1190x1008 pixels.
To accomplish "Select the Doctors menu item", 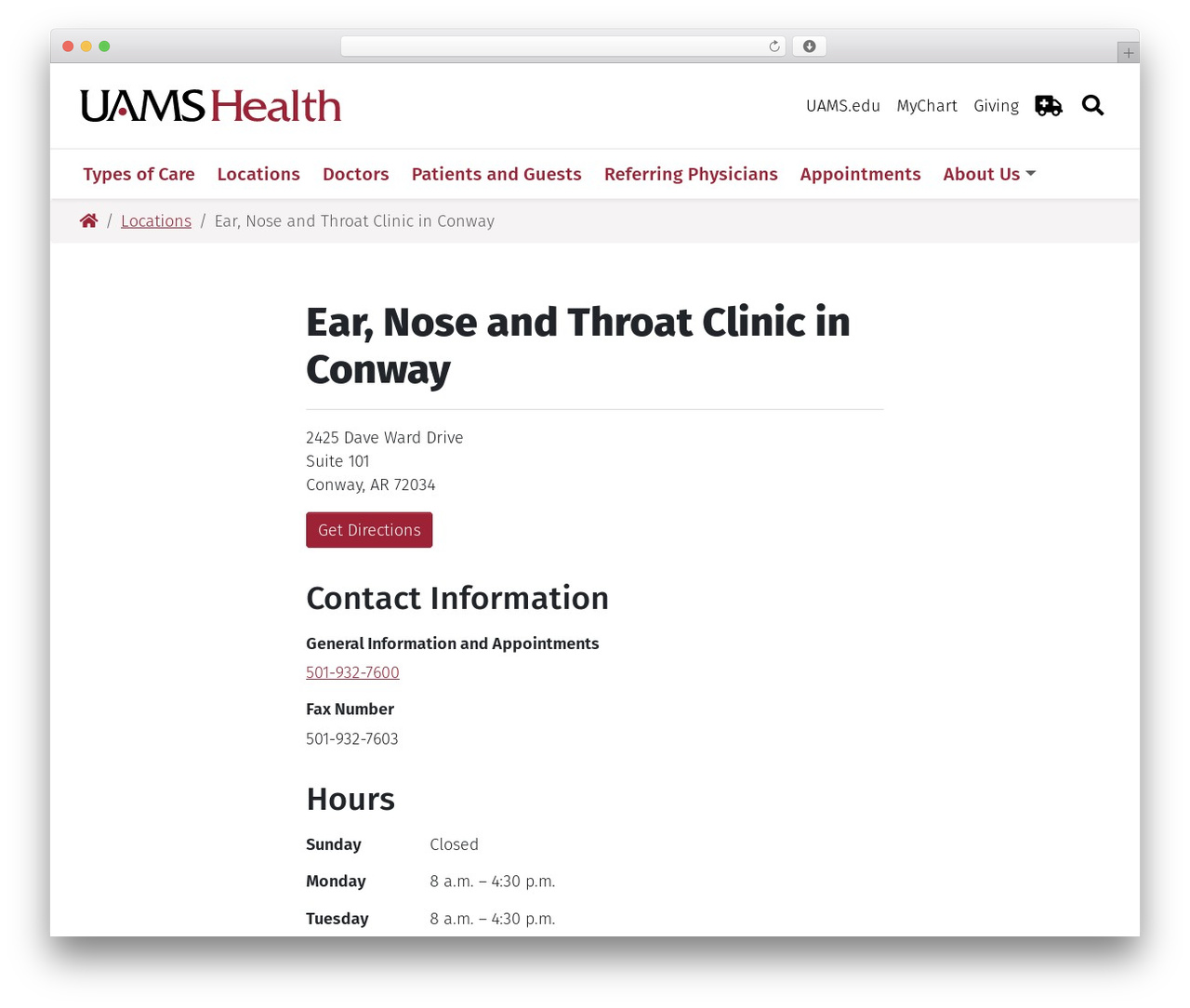I will (x=356, y=174).
